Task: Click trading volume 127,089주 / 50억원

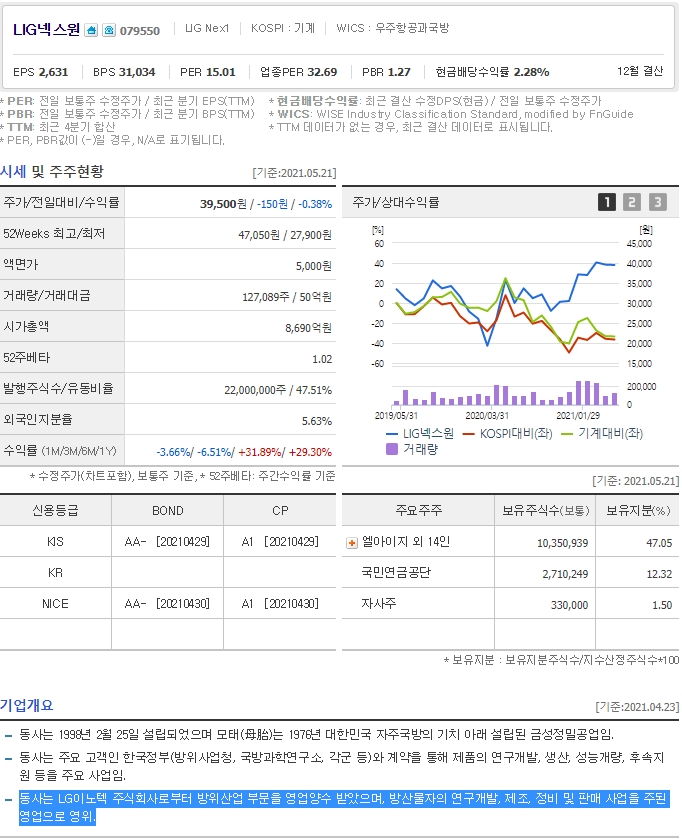Action: 287,297
